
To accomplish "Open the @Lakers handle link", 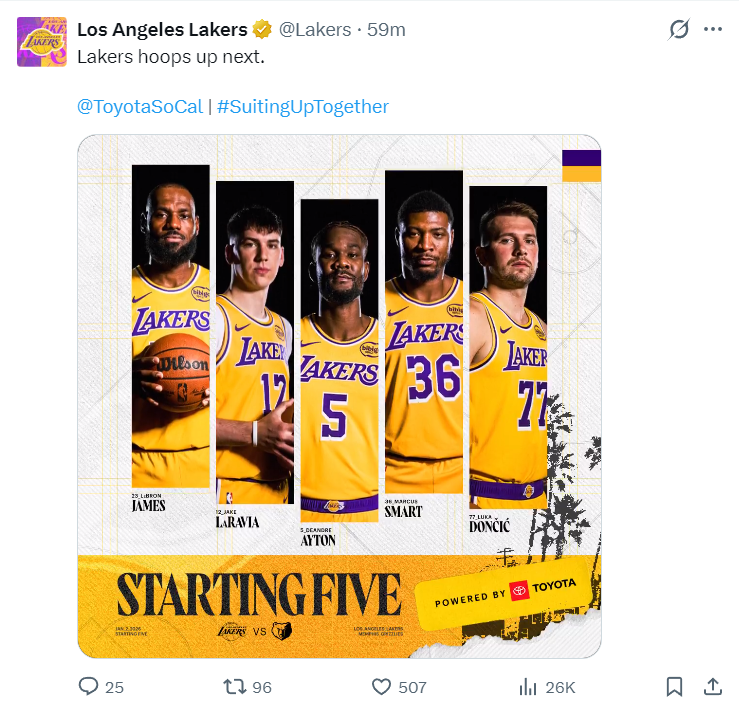I will [315, 29].
